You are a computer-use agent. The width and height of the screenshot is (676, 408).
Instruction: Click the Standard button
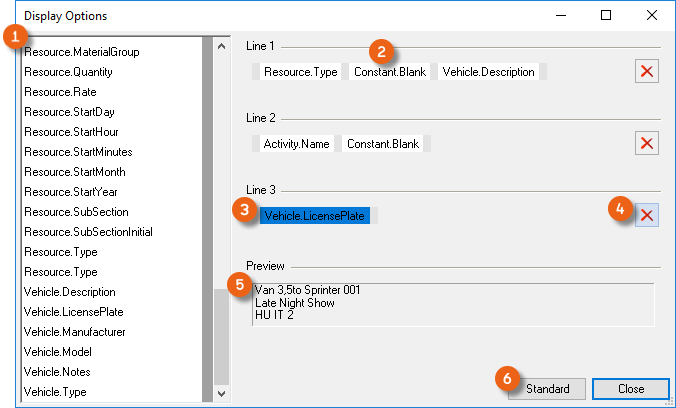click(x=546, y=389)
